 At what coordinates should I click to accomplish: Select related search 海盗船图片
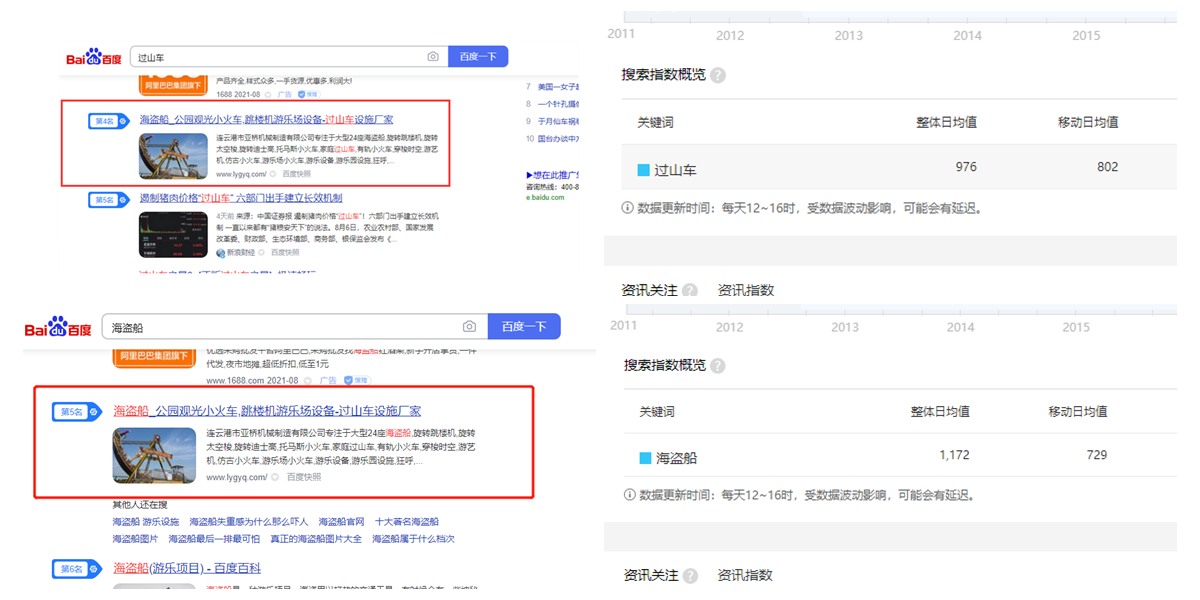click(x=135, y=539)
